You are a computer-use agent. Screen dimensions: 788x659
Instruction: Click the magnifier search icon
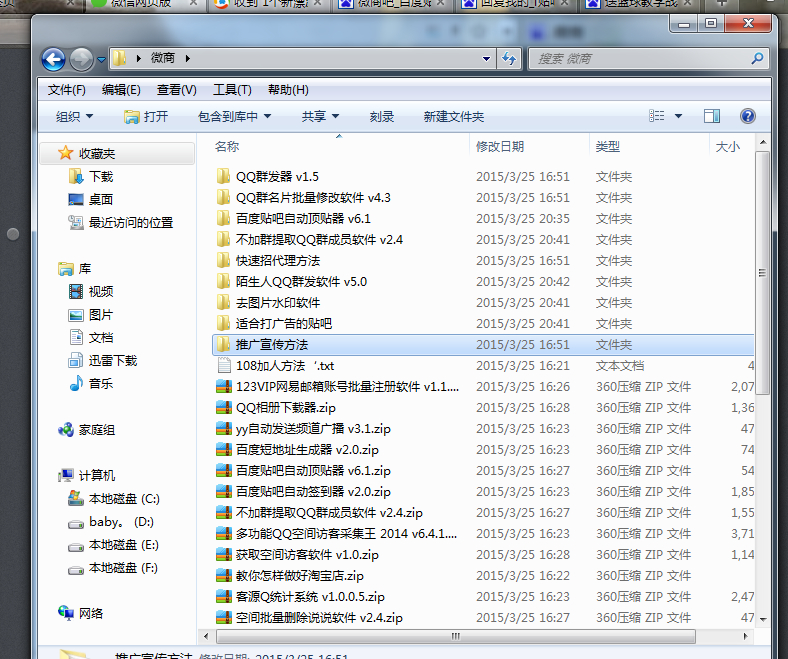click(757, 59)
